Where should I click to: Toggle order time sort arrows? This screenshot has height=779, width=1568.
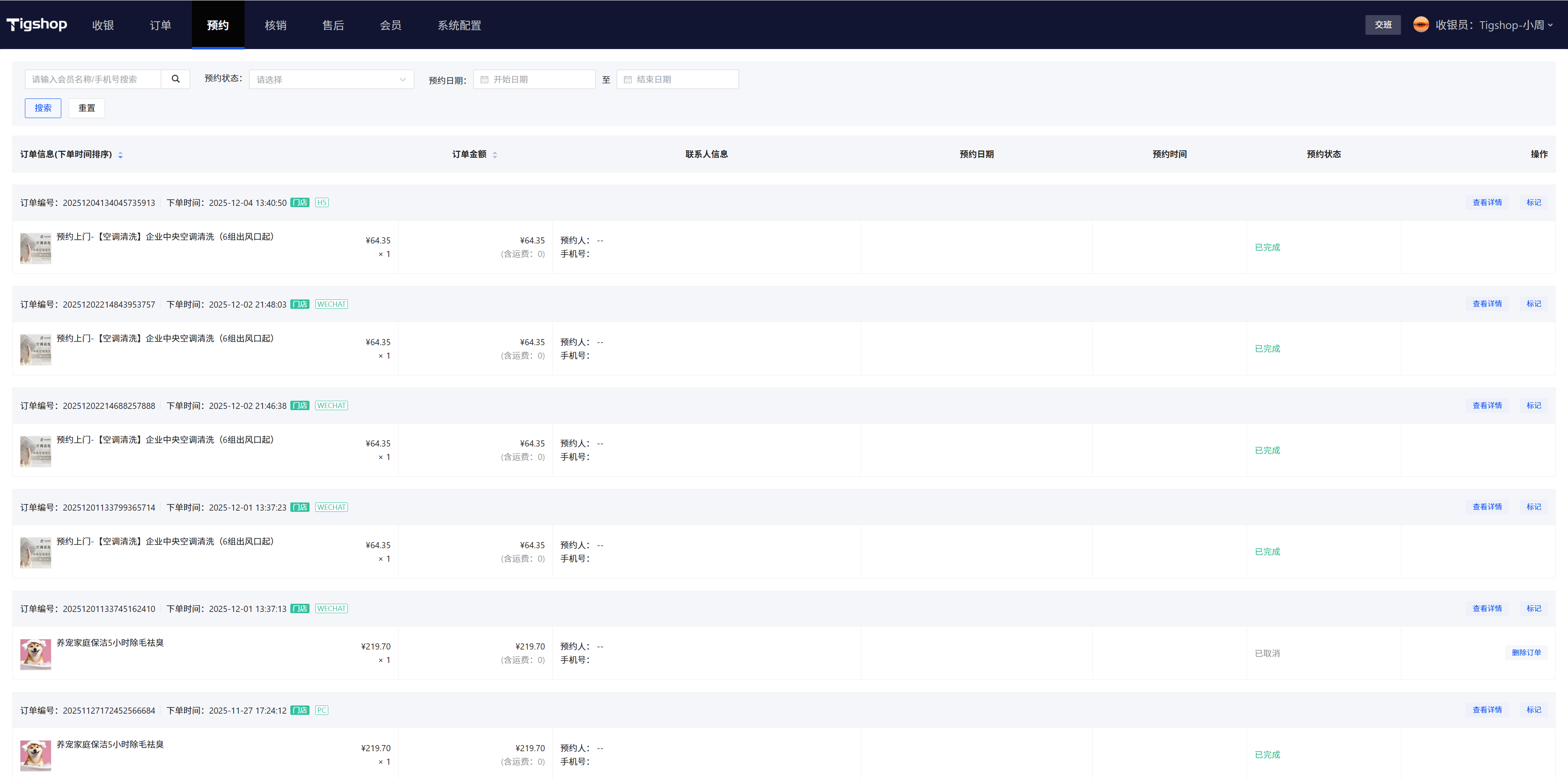pyautogui.click(x=120, y=155)
